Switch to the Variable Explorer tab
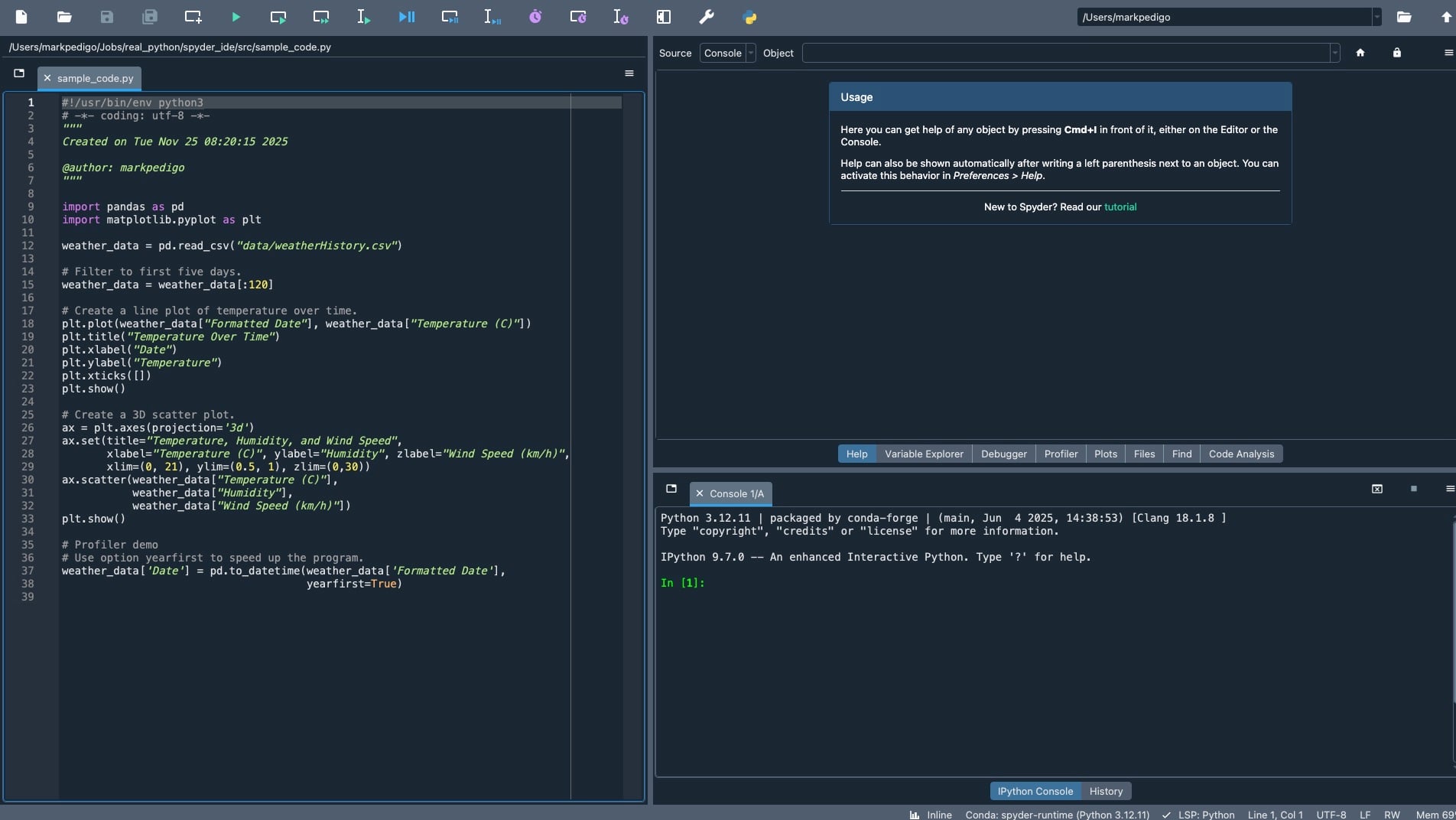 click(923, 454)
